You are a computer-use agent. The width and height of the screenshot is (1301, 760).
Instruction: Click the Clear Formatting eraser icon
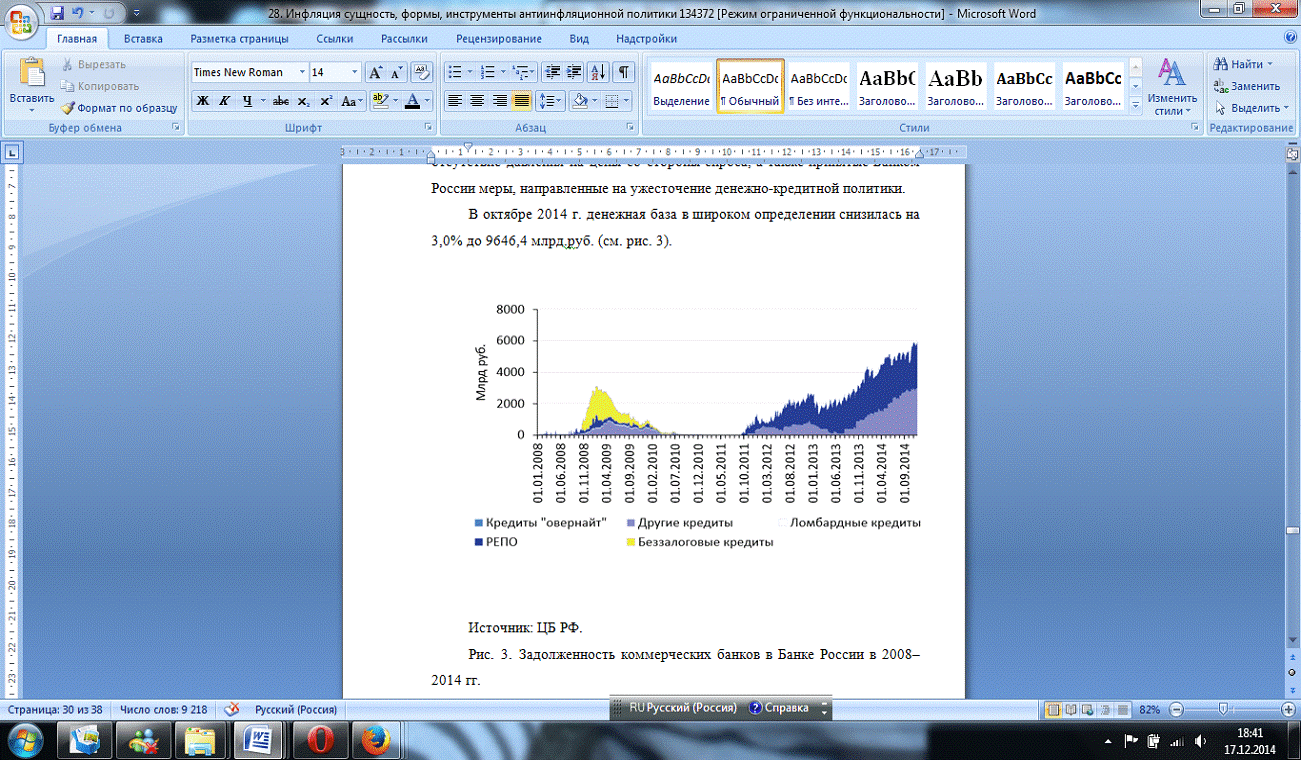tap(422, 72)
